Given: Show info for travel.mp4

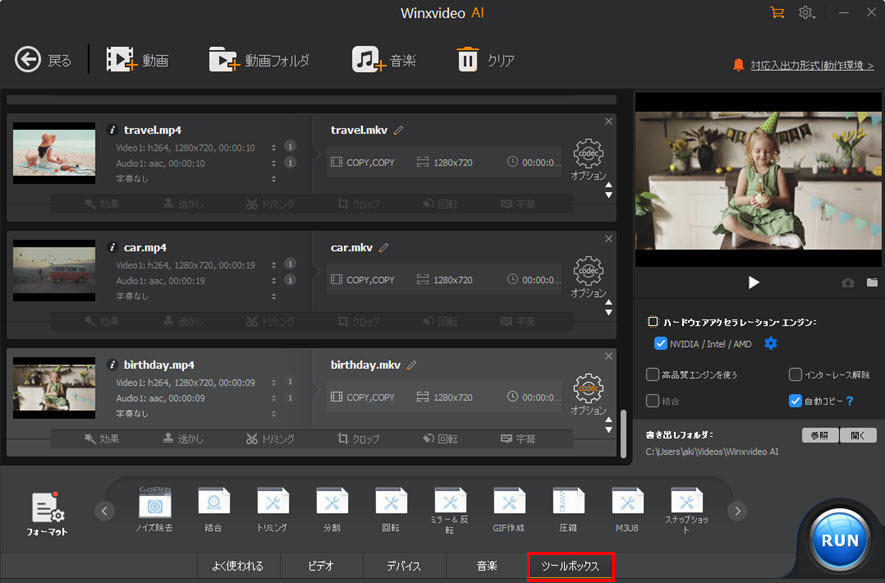Looking at the screenshot, I should [112, 130].
